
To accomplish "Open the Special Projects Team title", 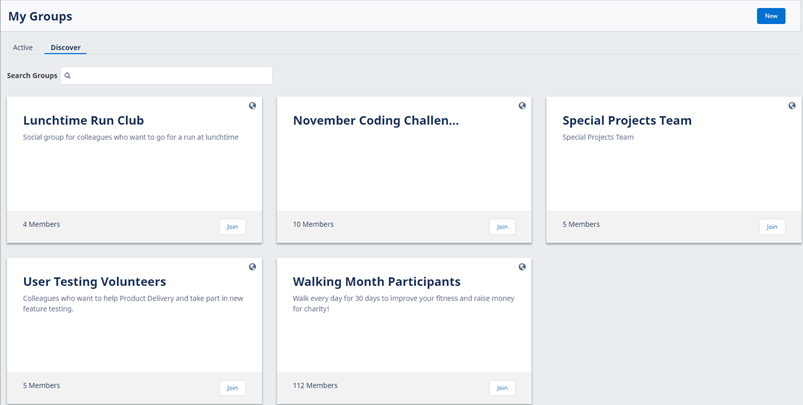I will click(x=627, y=121).
